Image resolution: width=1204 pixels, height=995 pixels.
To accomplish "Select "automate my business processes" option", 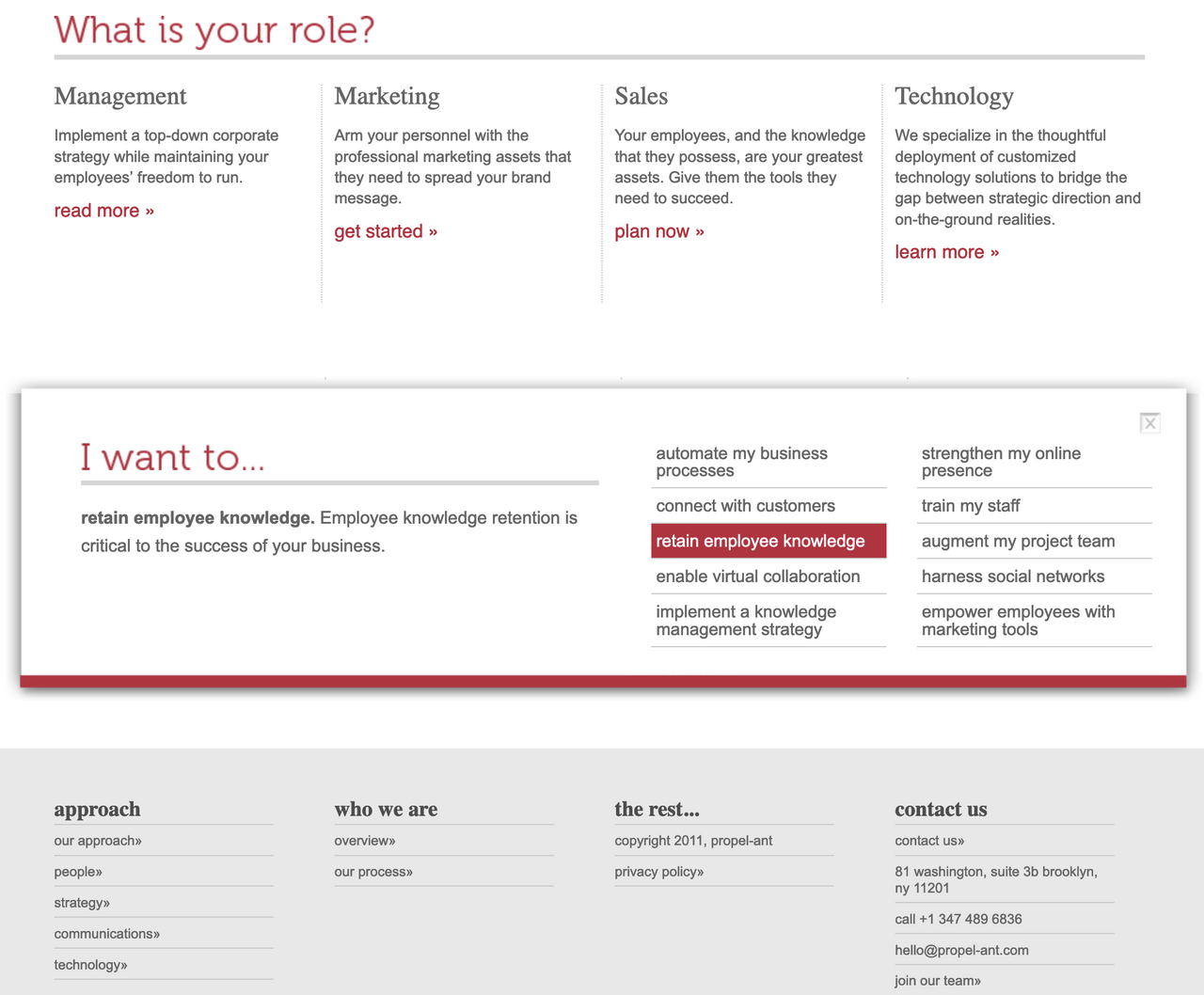I will coord(742,462).
